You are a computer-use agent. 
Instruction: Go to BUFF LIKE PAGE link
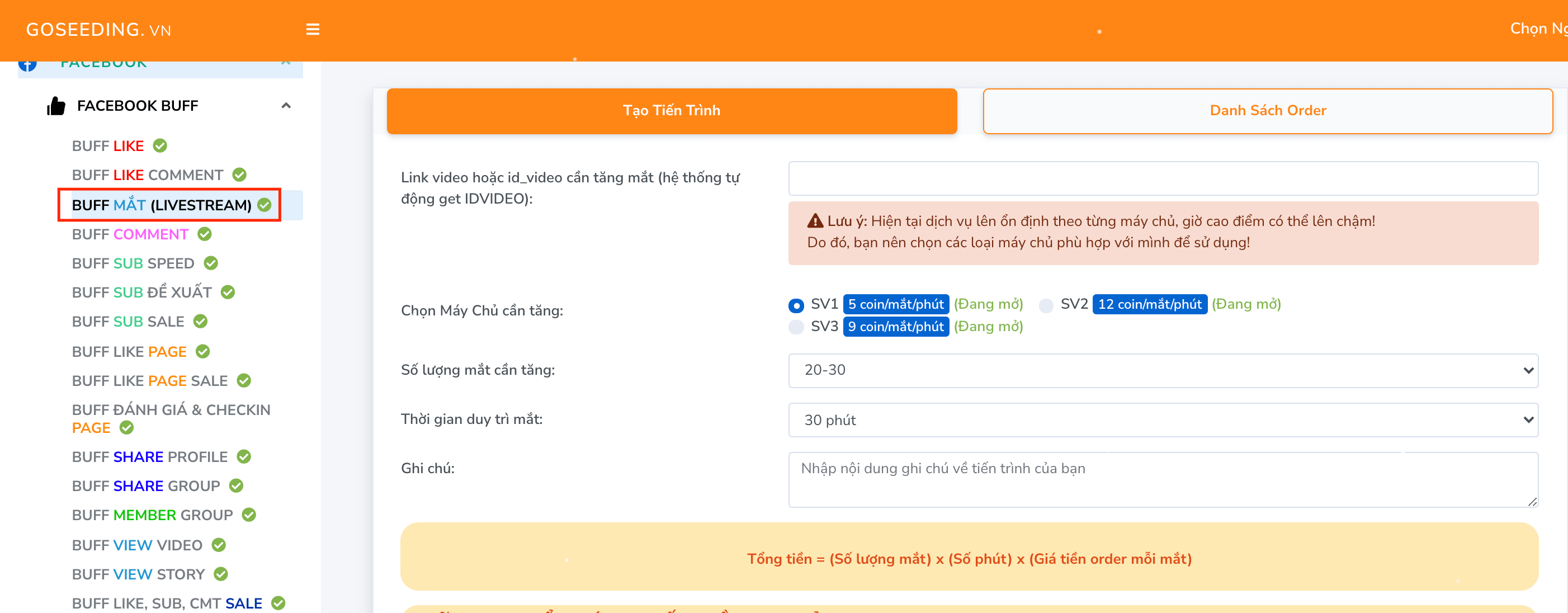click(x=129, y=351)
